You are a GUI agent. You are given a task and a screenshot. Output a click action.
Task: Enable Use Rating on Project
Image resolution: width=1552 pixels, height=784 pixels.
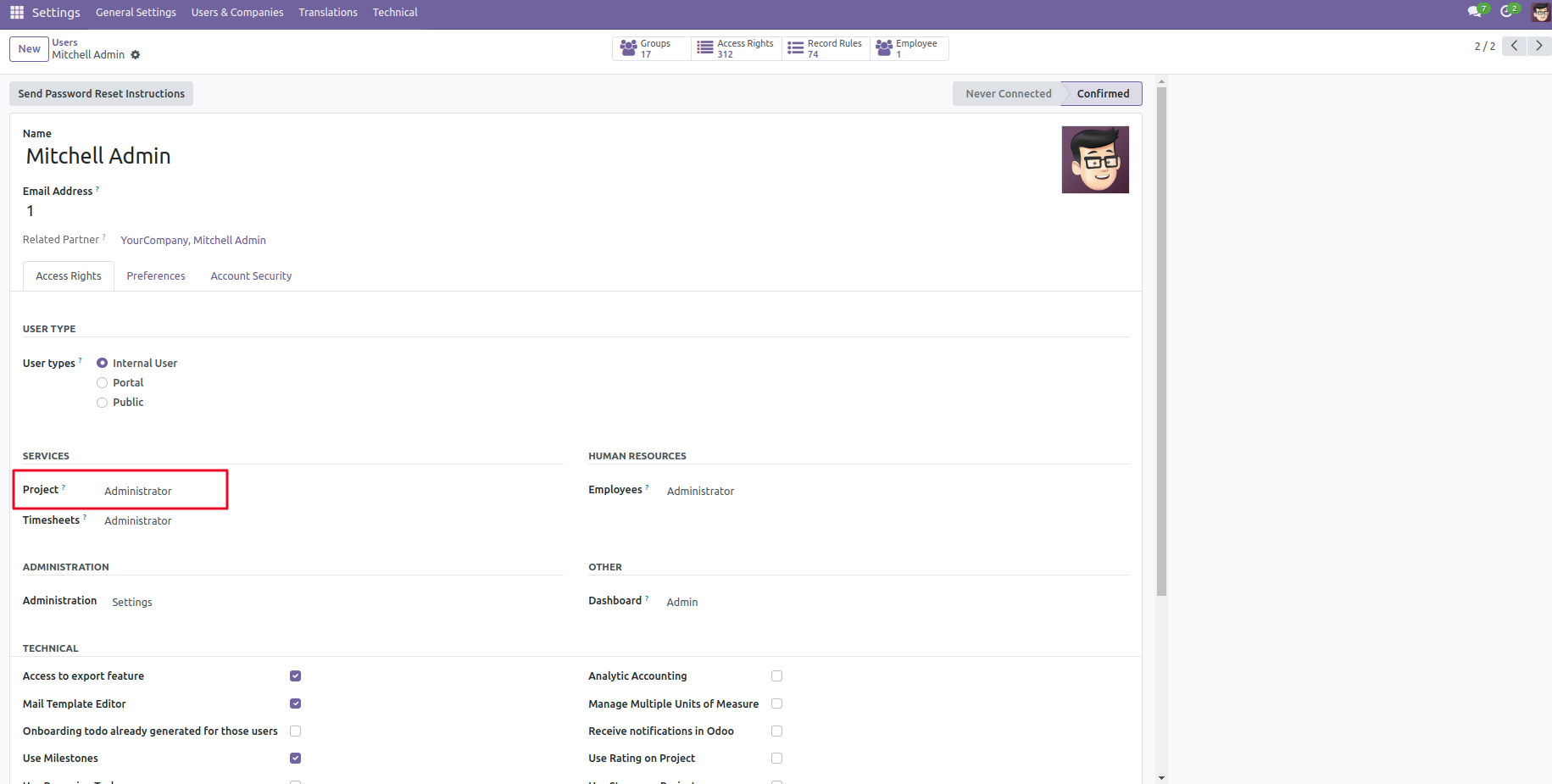[x=777, y=758]
